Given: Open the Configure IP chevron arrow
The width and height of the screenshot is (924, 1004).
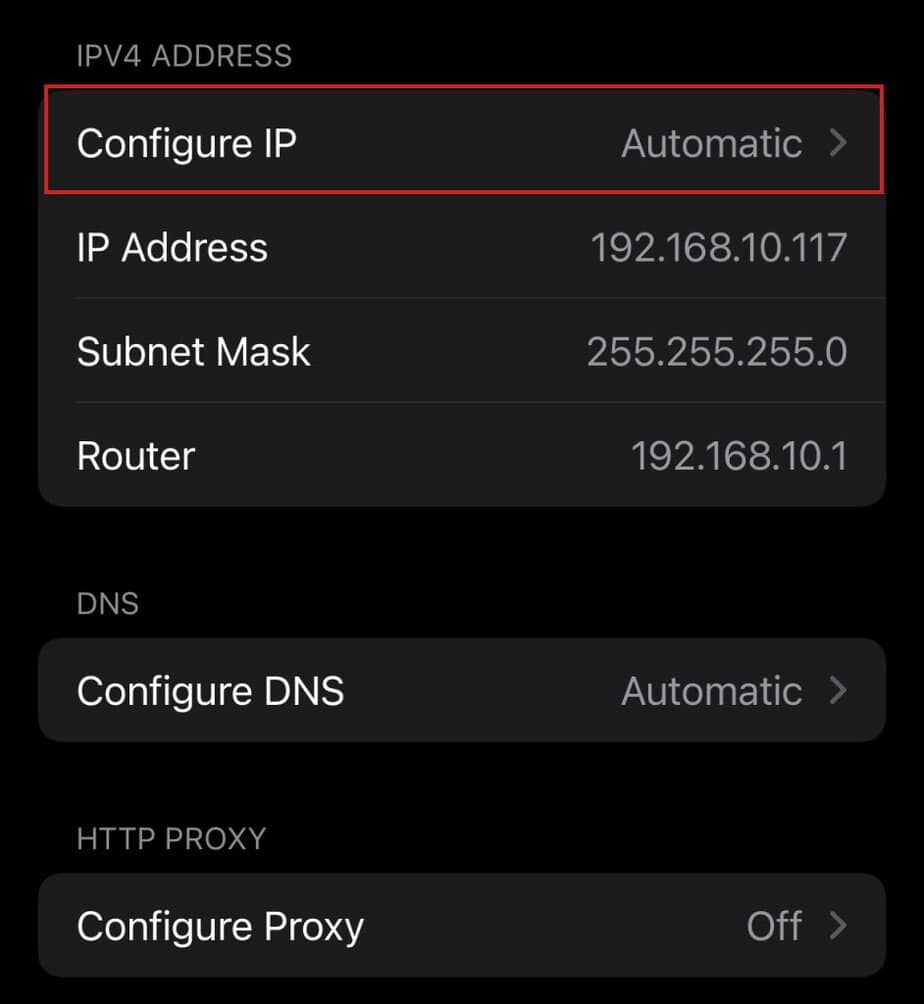Looking at the screenshot, I should [x=838, y=143].
